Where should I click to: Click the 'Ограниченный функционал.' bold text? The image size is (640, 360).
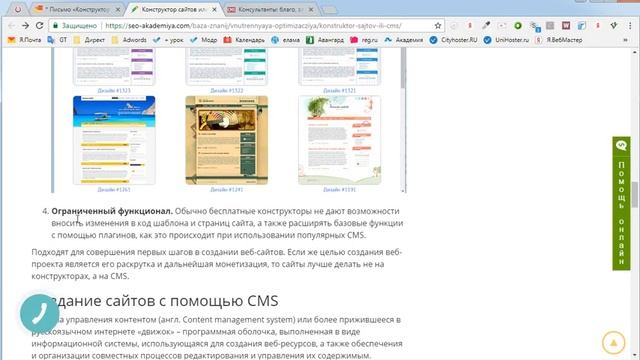click(x=112, y=211)
